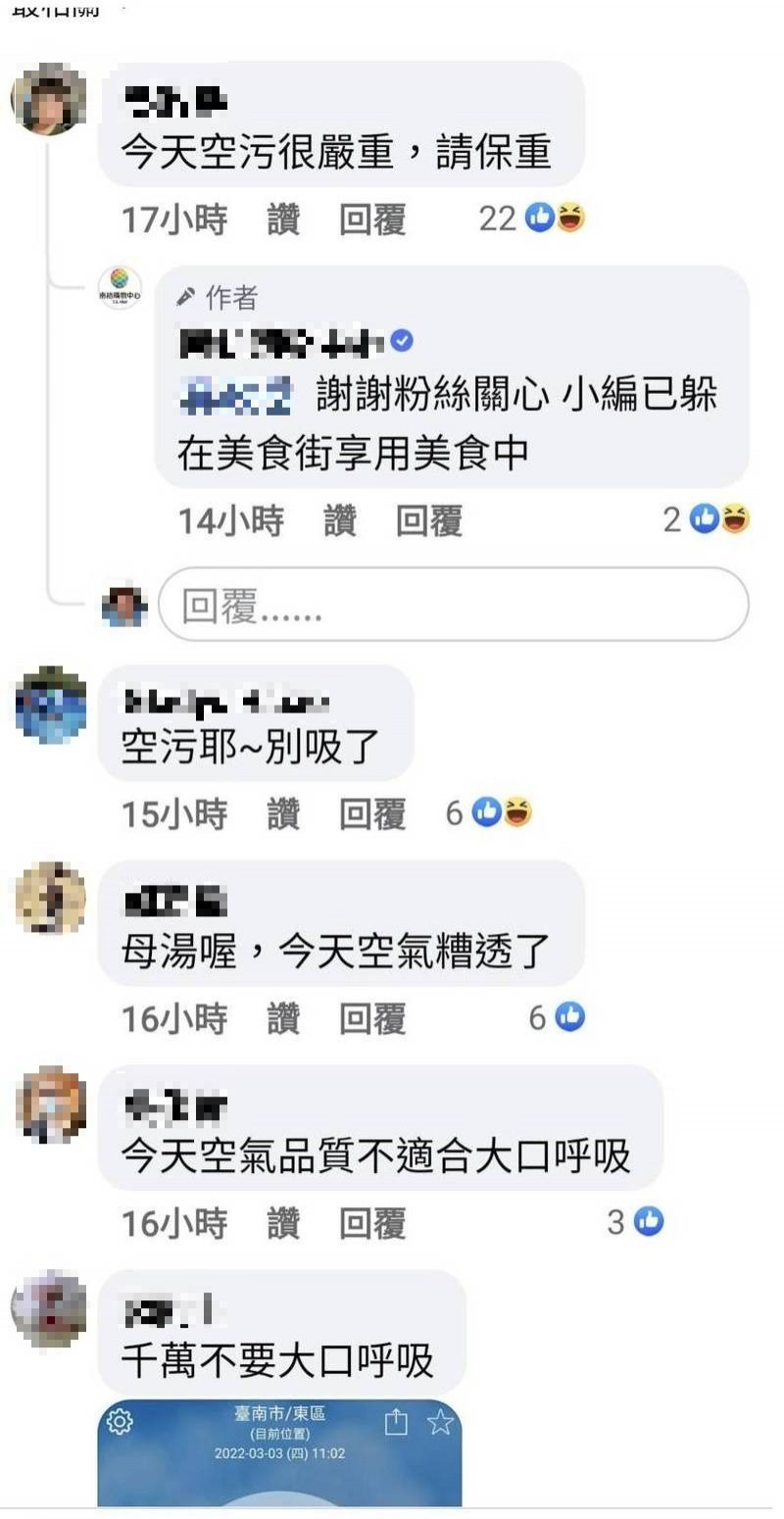Open the settings gear in the air quality screenshot
This screenshot has width=784, height=1519.
(x=120, y=1421)
